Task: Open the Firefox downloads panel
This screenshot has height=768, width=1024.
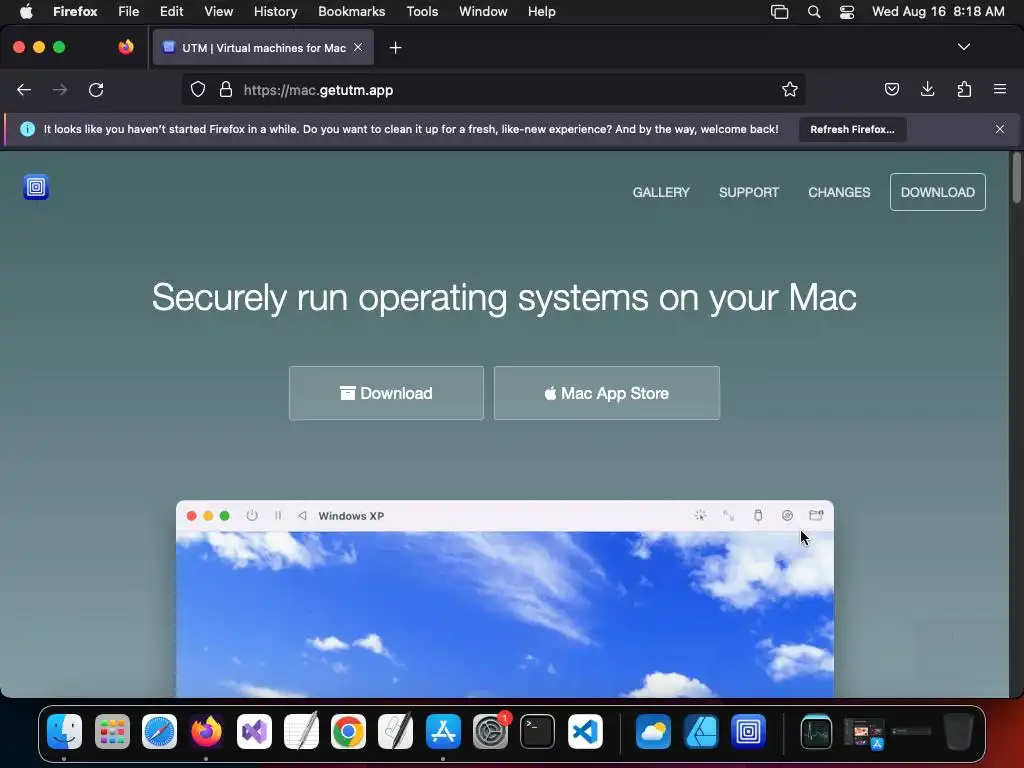Action: (x=927, y=89)
